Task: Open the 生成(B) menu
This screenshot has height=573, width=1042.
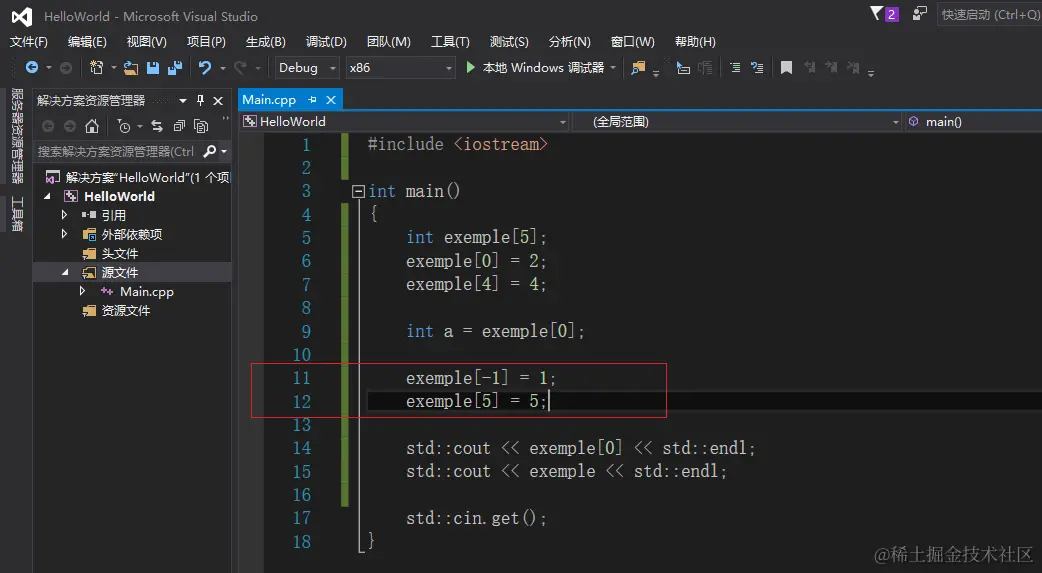Action: pyautogui.click(x=266, y=42)
